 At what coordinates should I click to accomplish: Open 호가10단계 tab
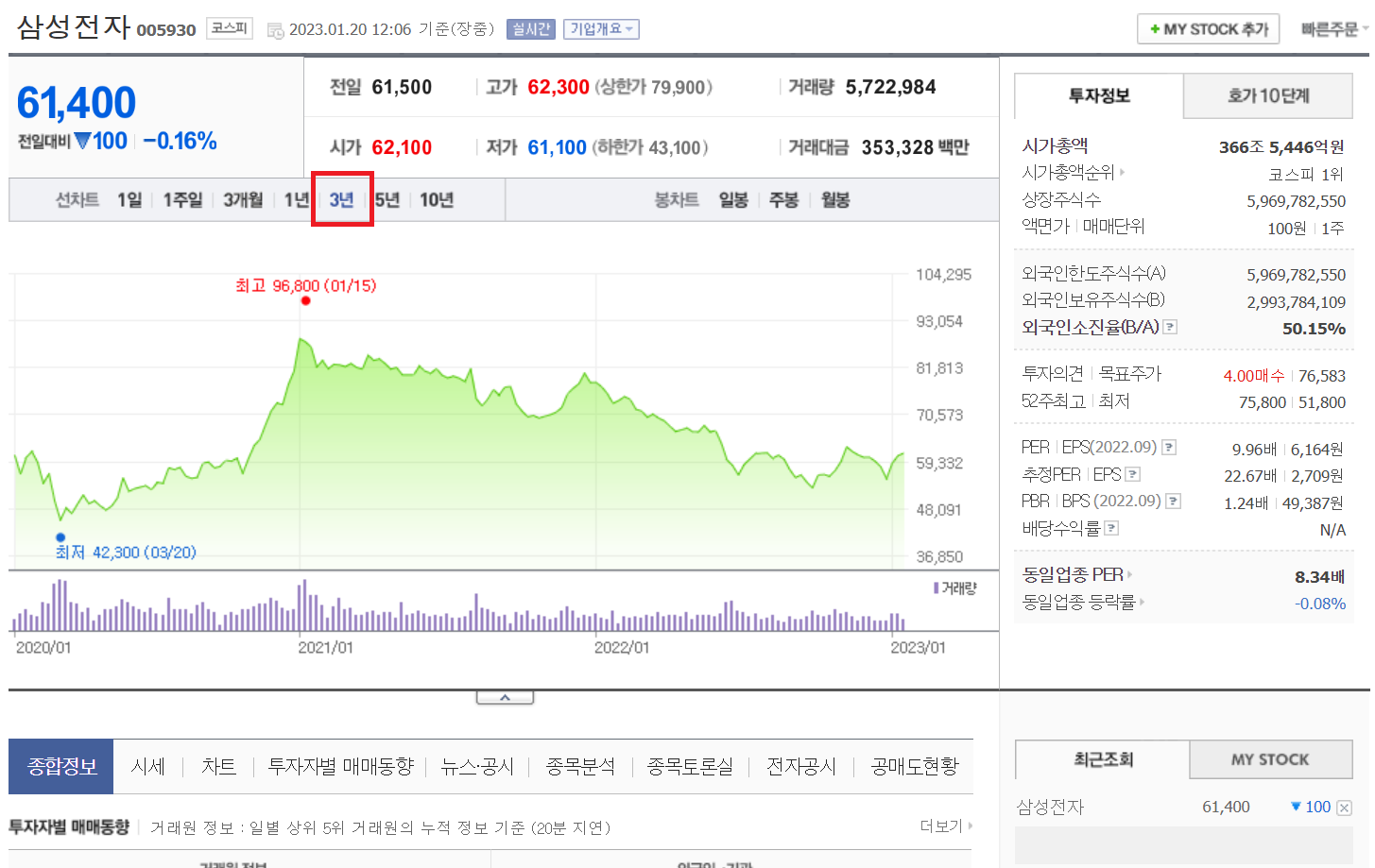[x=1268, y=95]
